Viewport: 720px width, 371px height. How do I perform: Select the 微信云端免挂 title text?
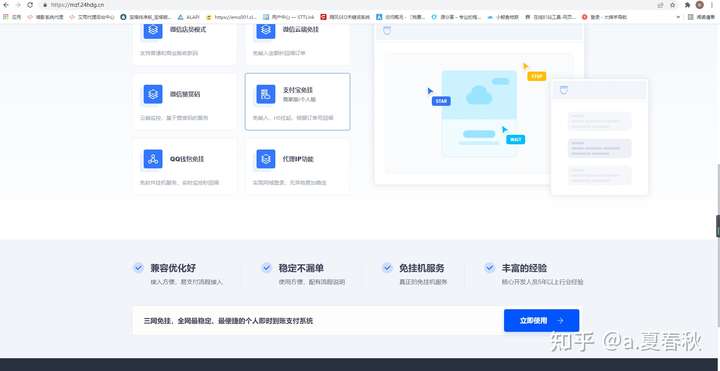point(301,30)
